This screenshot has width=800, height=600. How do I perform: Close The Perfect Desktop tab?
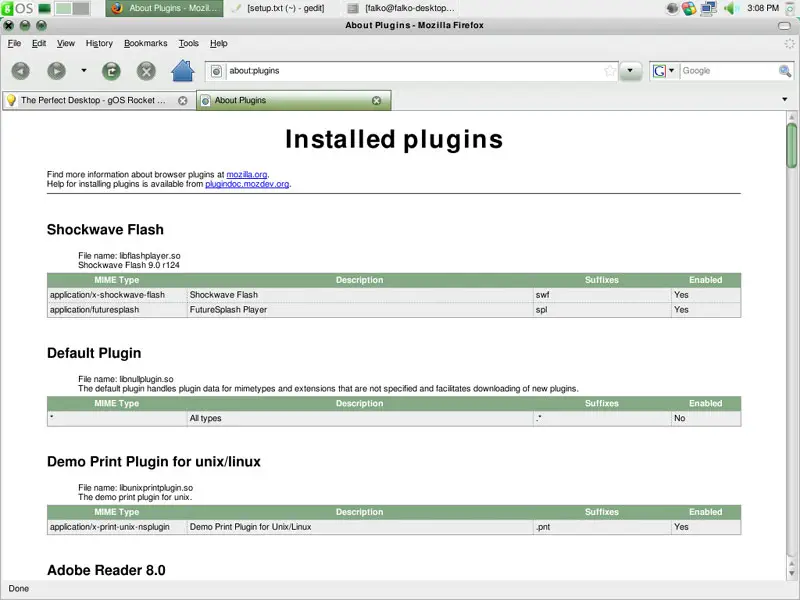click(x=183, y=101)
